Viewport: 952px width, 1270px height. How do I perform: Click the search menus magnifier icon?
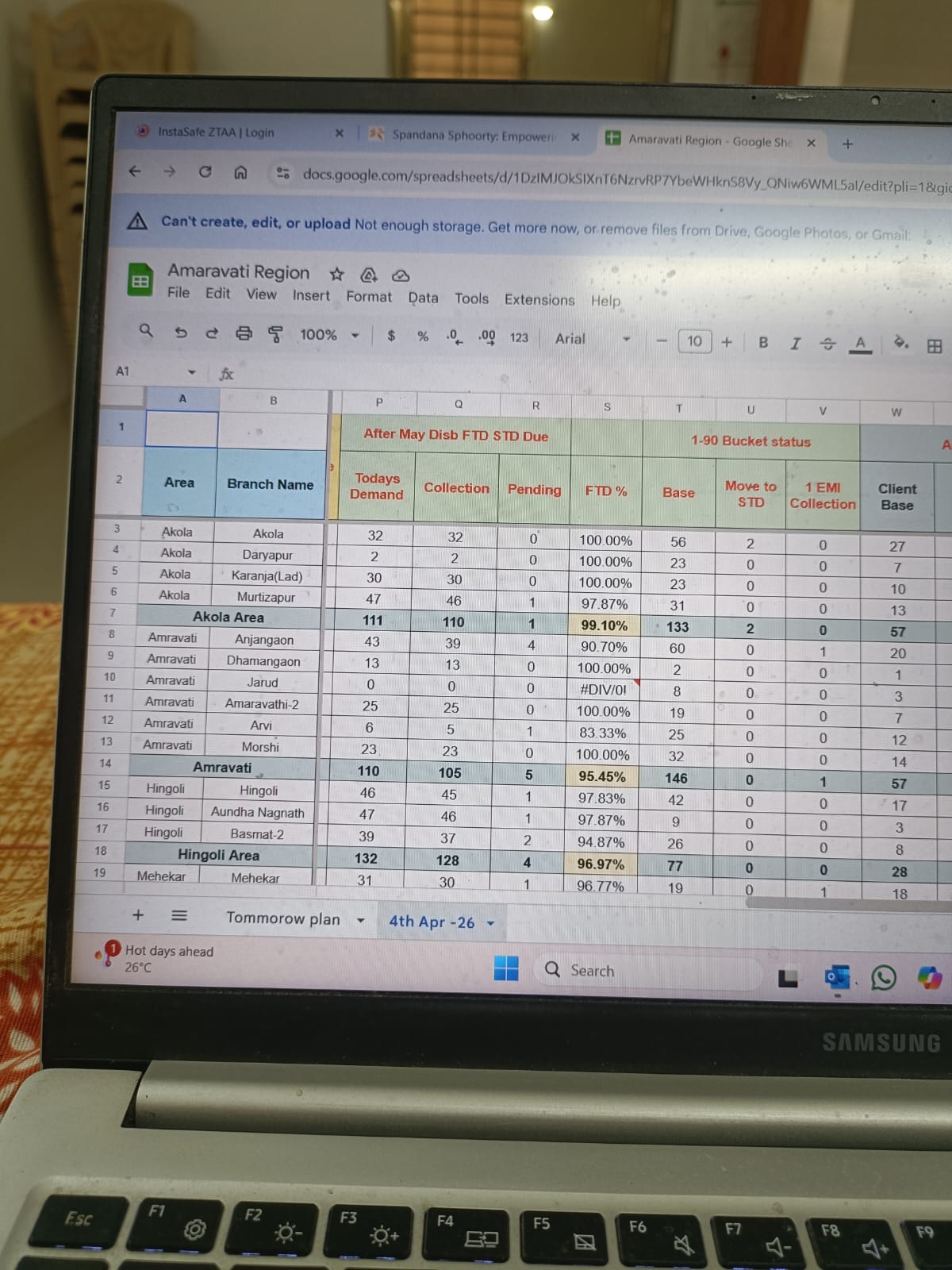click(x=146, y=330)
